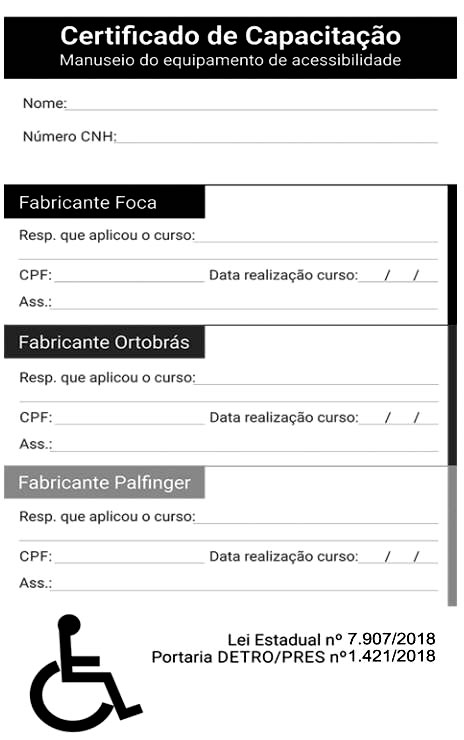This screenshot has width=464, height=740.
Task: Click the Nome input line
Action: [x=253, y=104]
